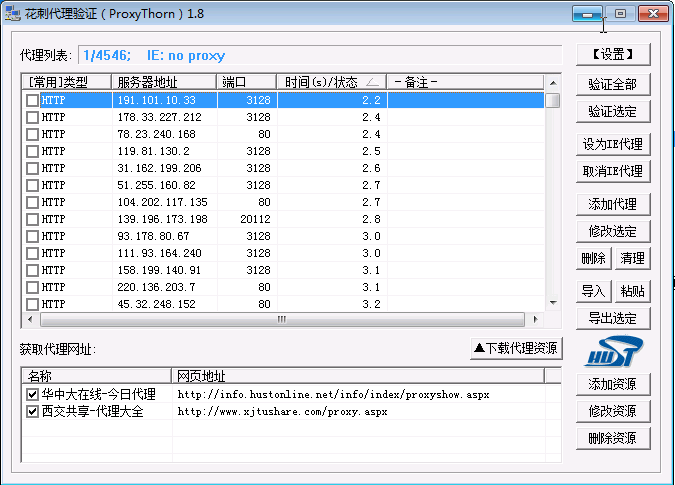Click ▲下载代理资源 download button
Viewport: 675px width, 485px height.
516,348
